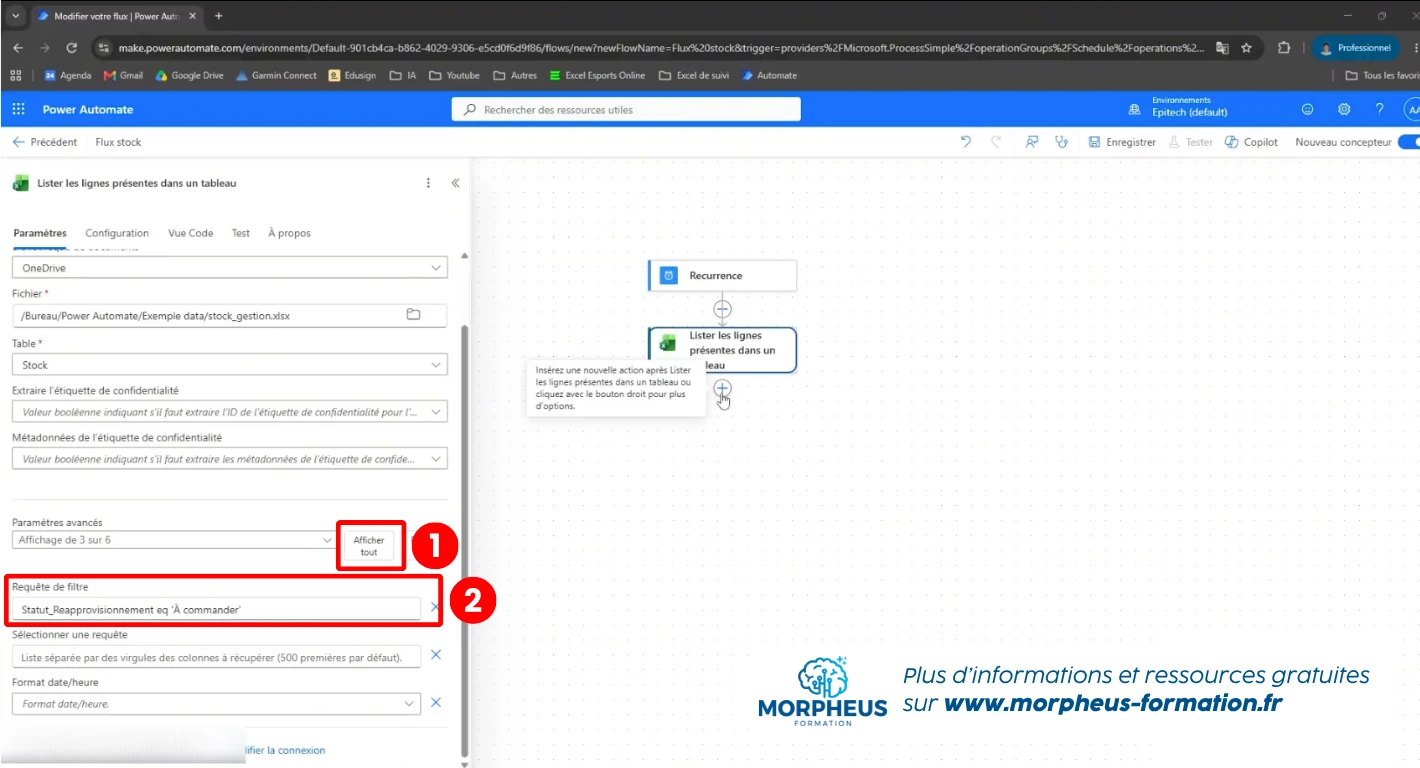Image resolution: width=1420 pixels, height=768 pixels.
Task: Click the Afficher tout button
Action: point(369,546)
